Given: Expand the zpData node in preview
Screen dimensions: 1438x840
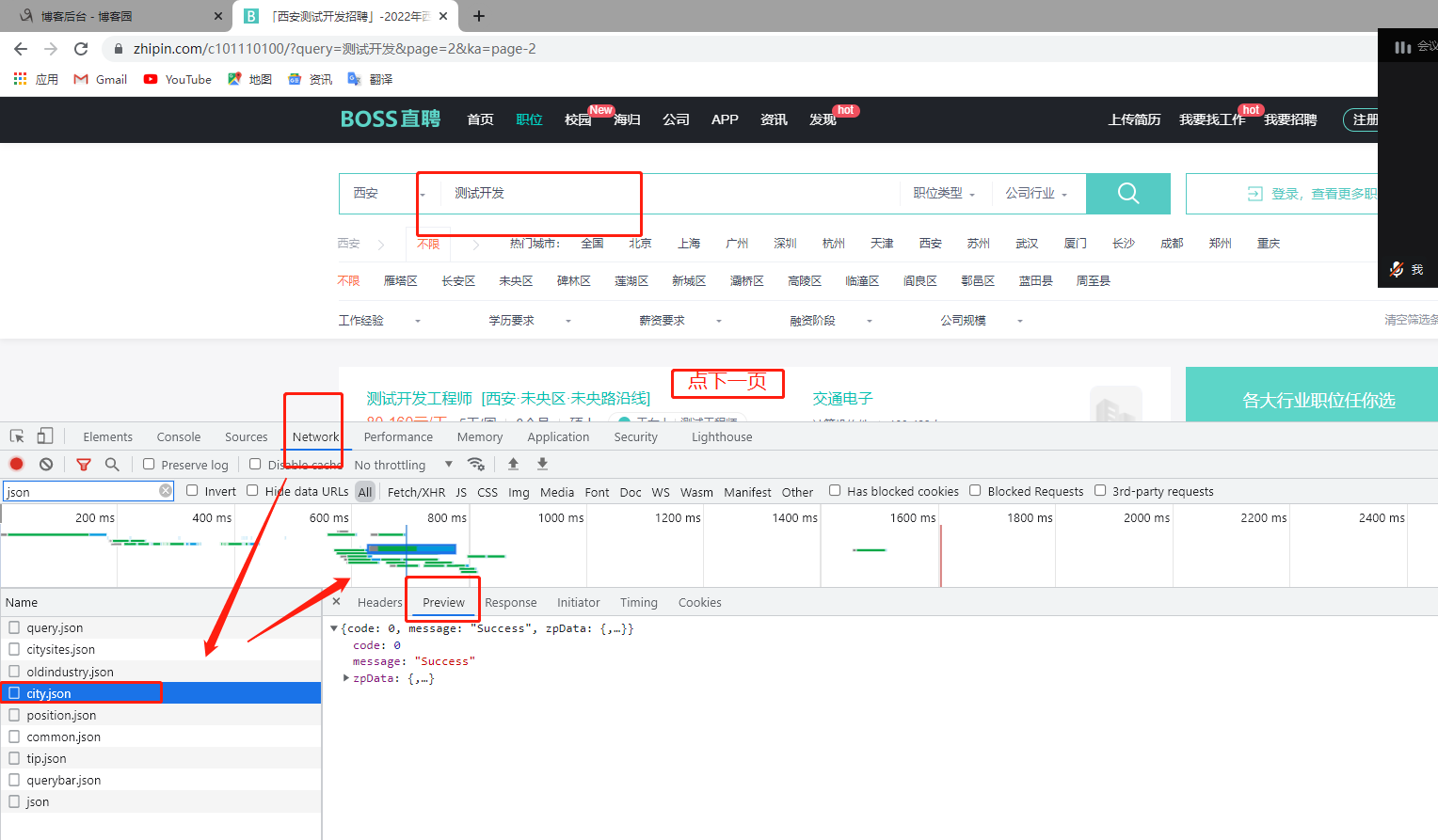Looking at the screenshot, I should tap(346, 678).
